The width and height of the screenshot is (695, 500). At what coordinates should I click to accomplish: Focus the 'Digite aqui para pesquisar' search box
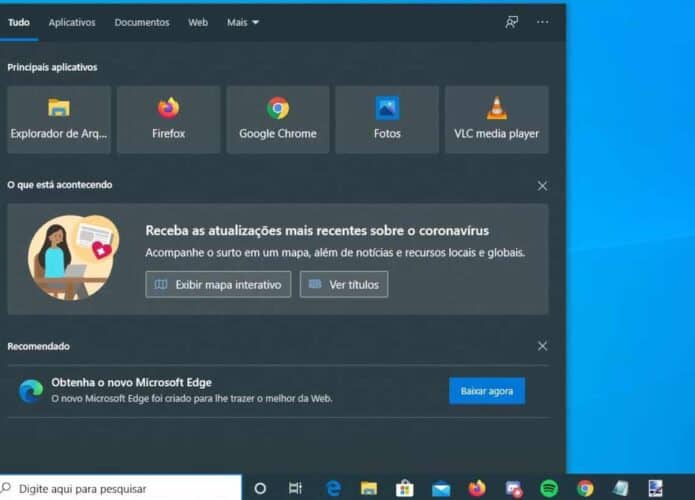coord(121,488)
